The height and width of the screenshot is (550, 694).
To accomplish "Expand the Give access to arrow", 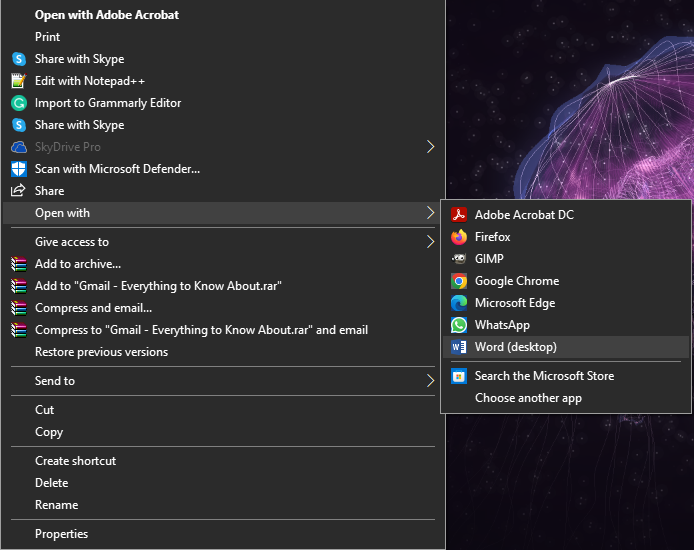I will 430,242.
